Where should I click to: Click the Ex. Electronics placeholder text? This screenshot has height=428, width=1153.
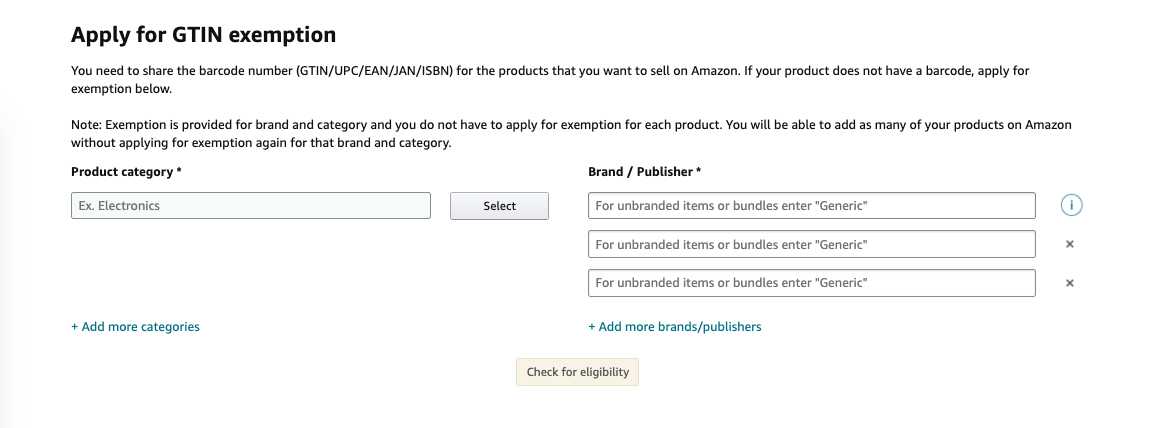119,206
